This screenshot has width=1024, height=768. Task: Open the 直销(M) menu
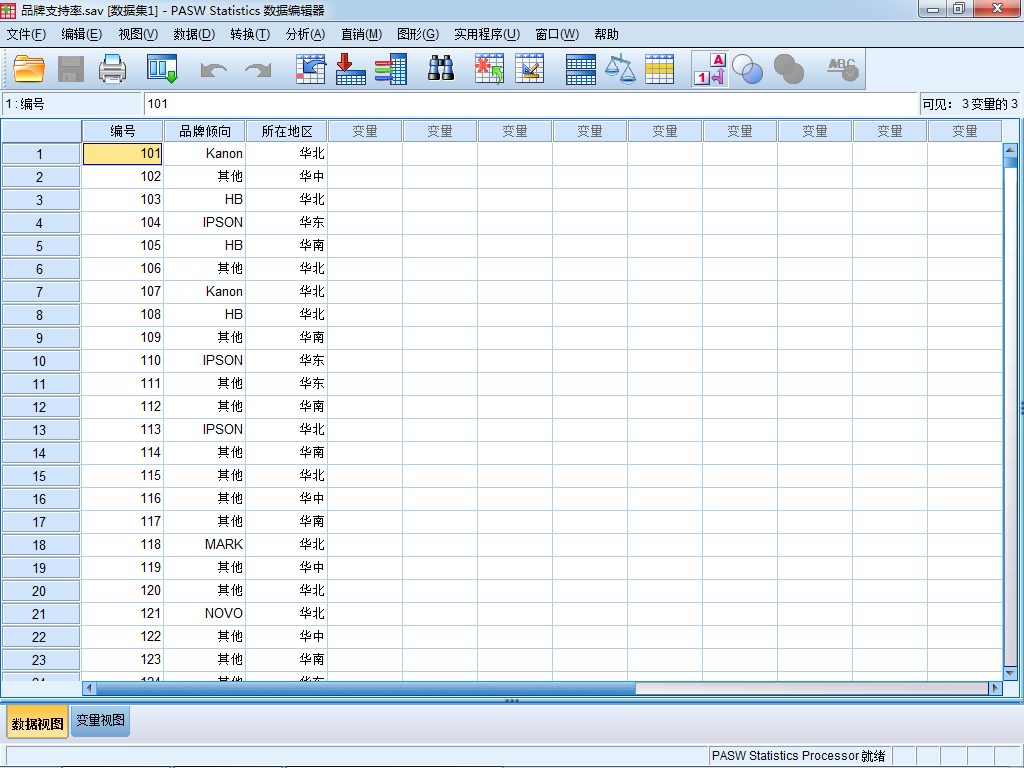[361, 35]
